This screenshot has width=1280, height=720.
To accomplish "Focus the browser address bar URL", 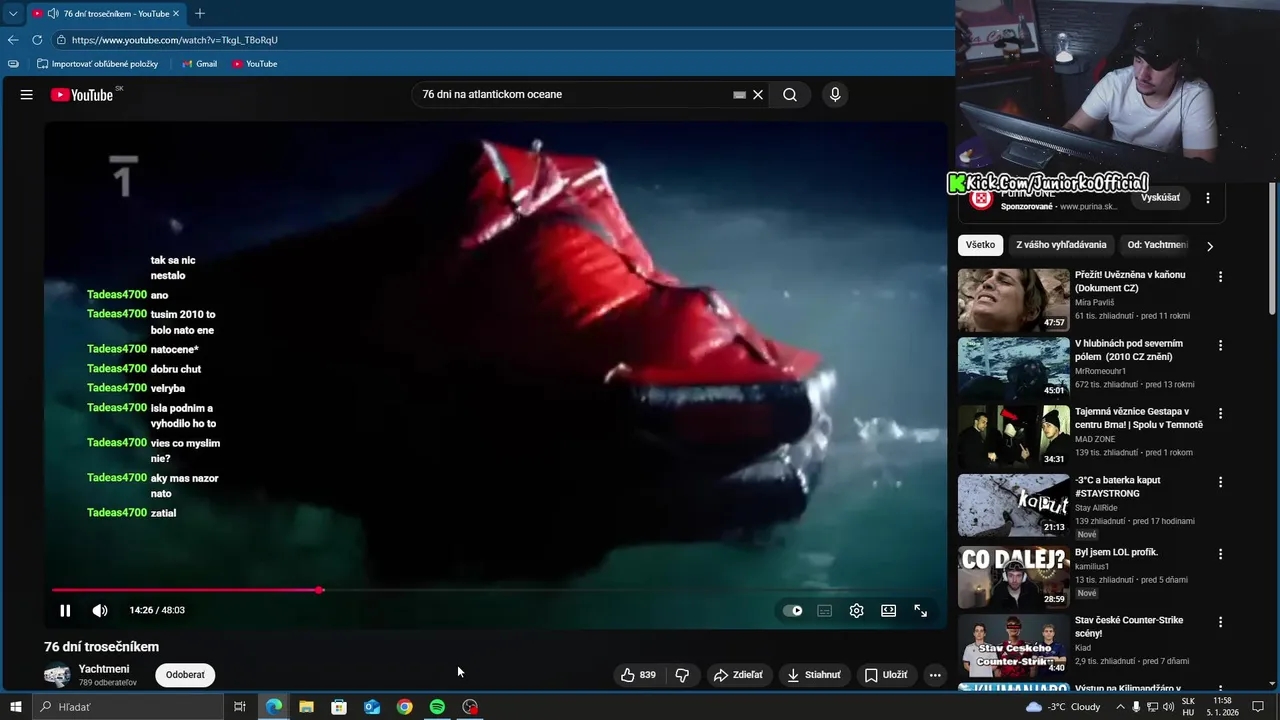I will coord(175,40).
